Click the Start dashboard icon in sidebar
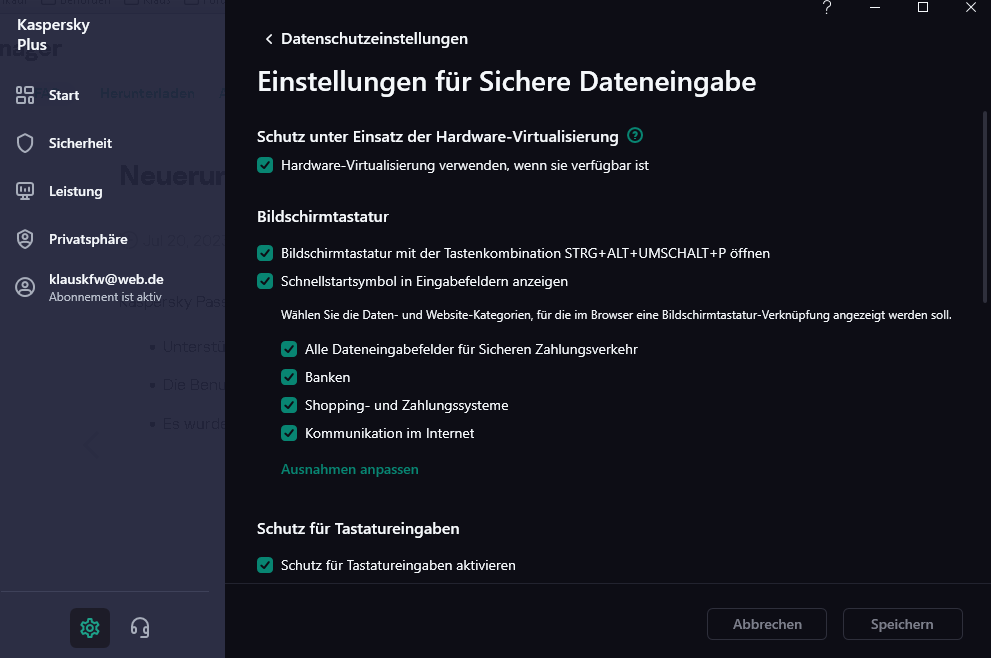Viewport: 991px width, 658px height. 26,95
